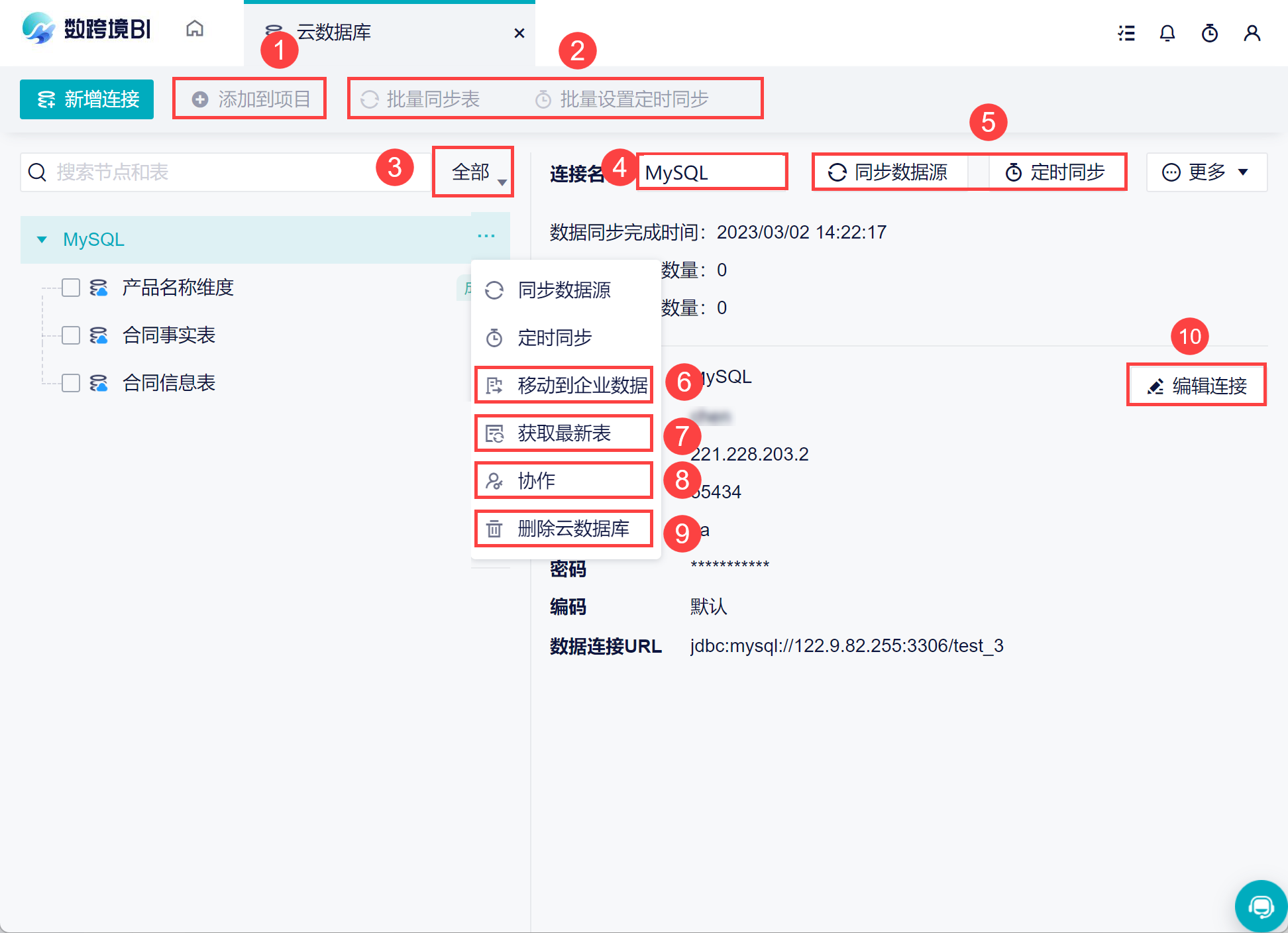The image size is (1288, 933).
Task: Click MySQL node's three-dot more icon
Action: 486,236
